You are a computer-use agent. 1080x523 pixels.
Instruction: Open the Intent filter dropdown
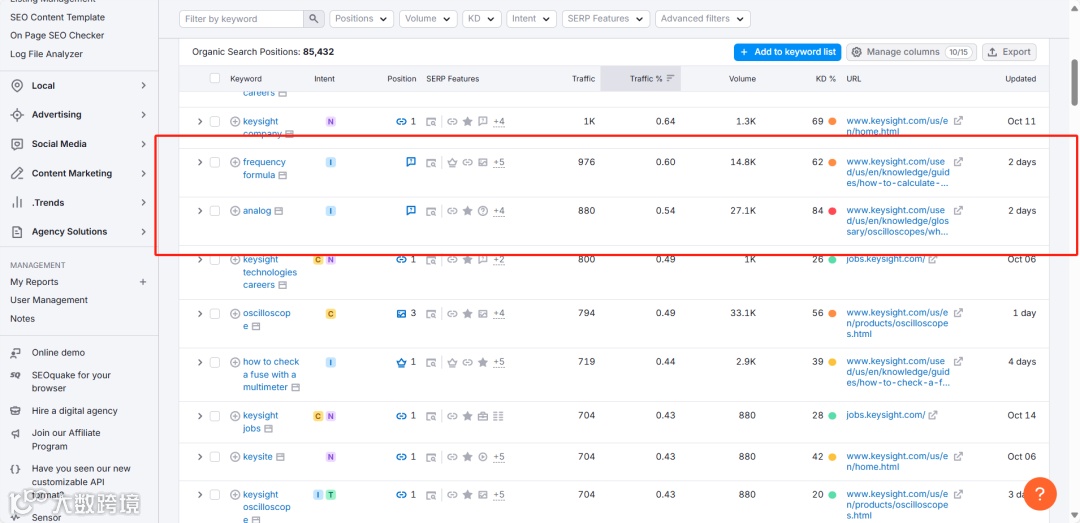click(531, 19)
